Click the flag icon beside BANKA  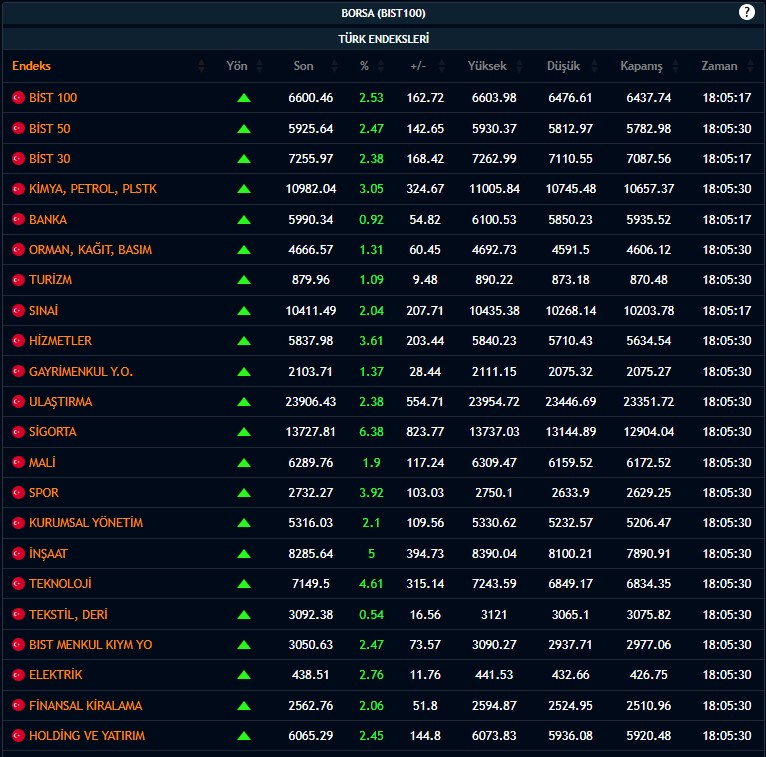18,220
